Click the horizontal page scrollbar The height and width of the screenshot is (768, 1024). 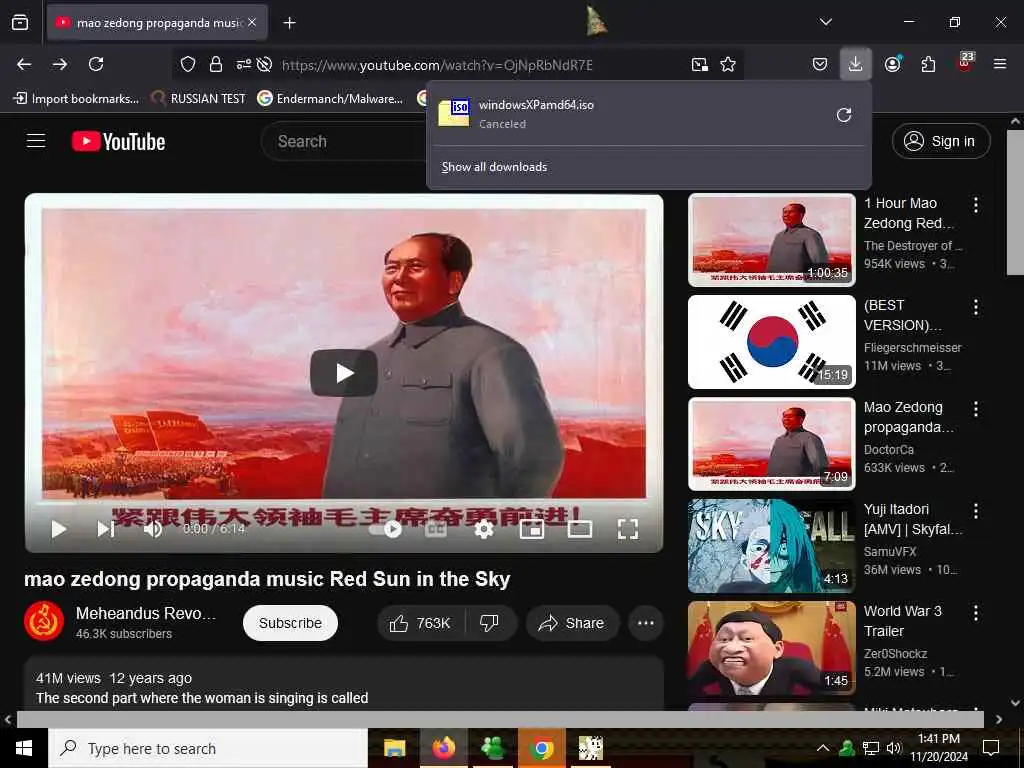(500, 719)
